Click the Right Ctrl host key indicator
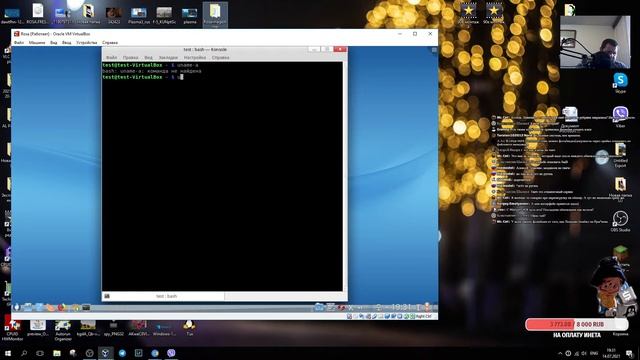The image size is (640, 360). pyautogui.click(x=424, y=316)
